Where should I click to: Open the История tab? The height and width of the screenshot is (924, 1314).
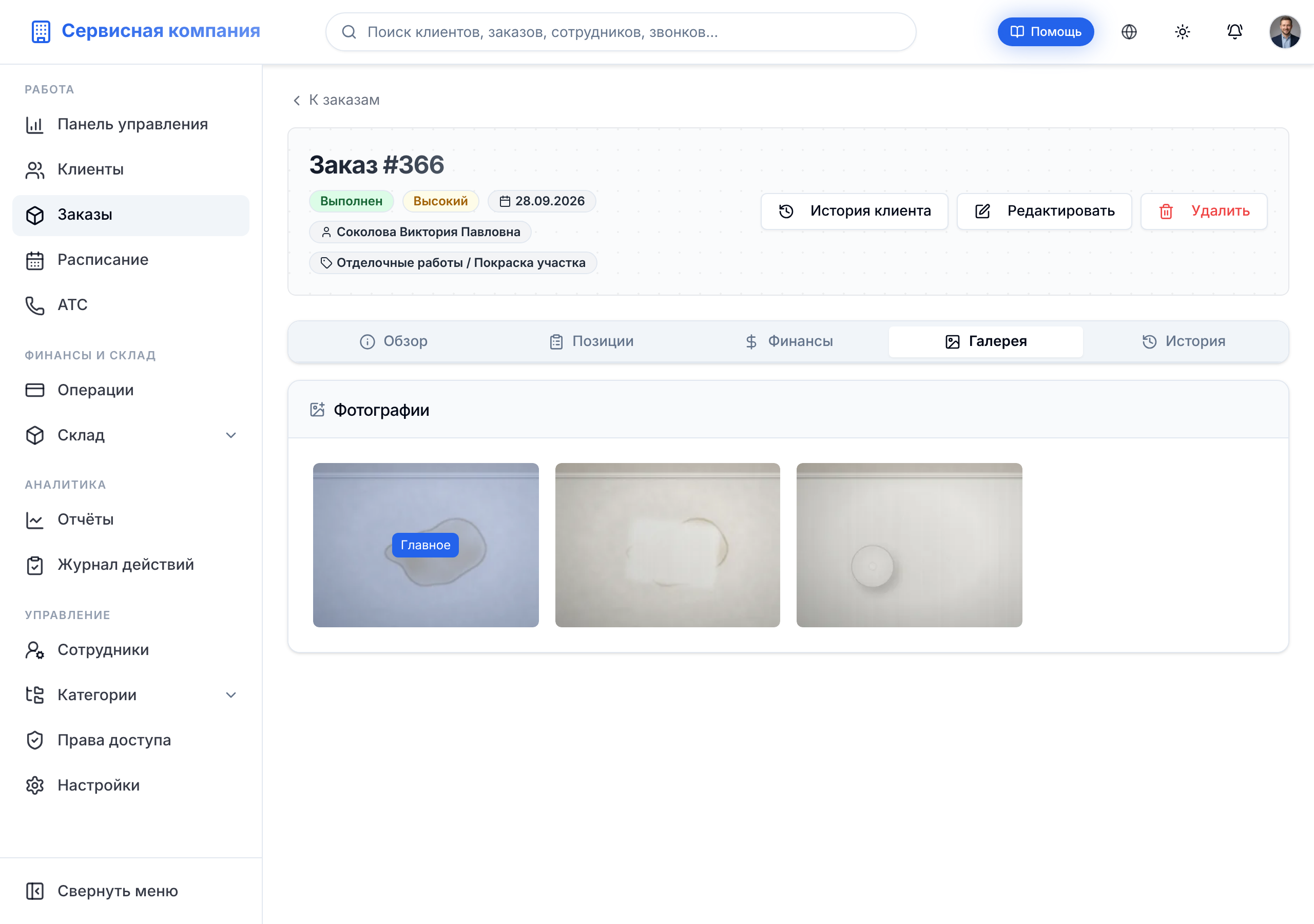pyautogui.click(x=1184, y=342)
